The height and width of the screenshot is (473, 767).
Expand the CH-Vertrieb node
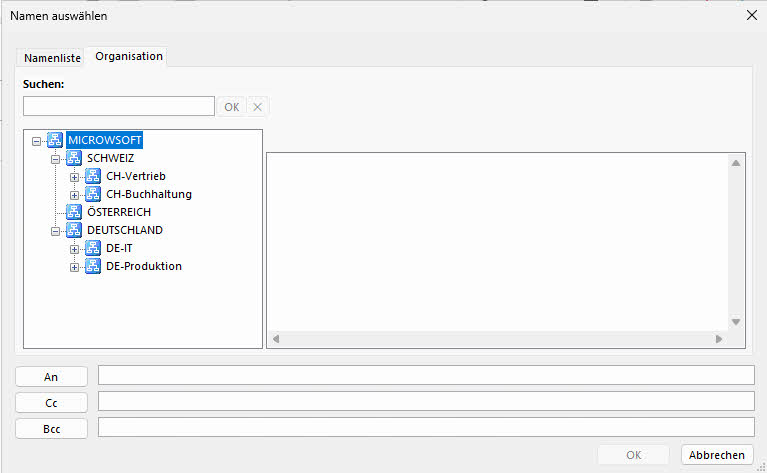tap(75, 177)
